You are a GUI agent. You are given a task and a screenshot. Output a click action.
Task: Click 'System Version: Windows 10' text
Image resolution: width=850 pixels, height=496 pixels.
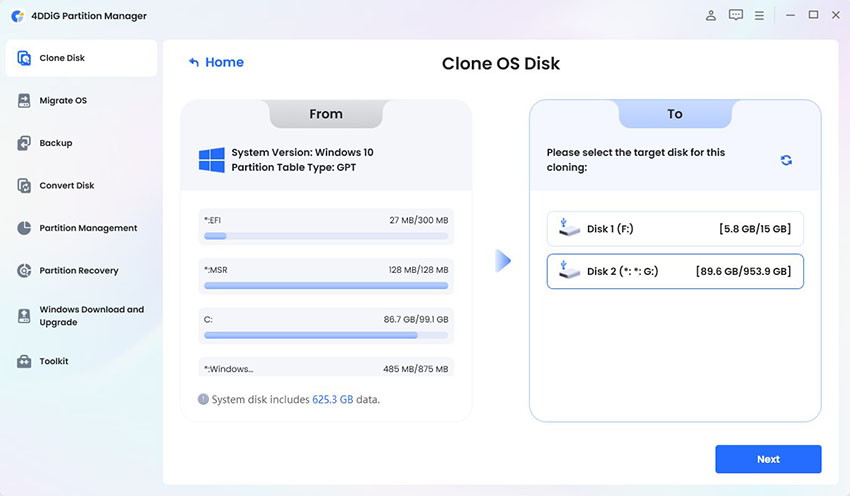(302, 152)
